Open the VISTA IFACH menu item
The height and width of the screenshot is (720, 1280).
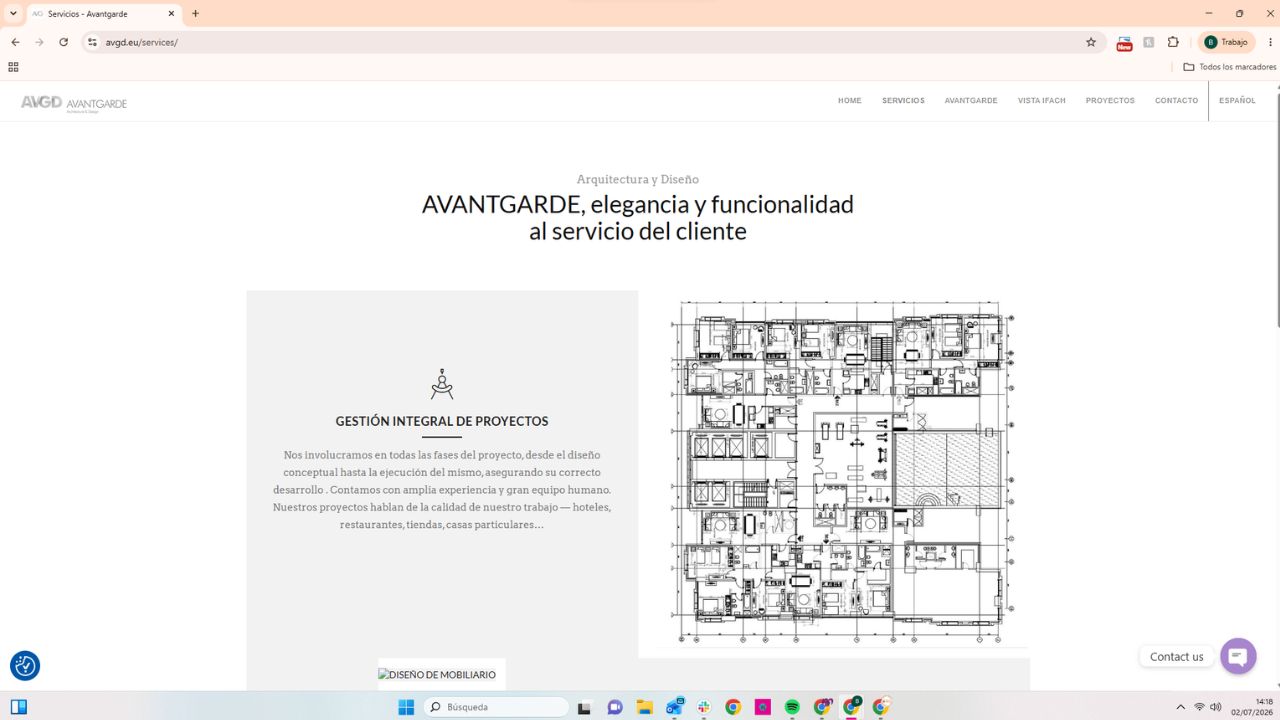point(1042,101)
